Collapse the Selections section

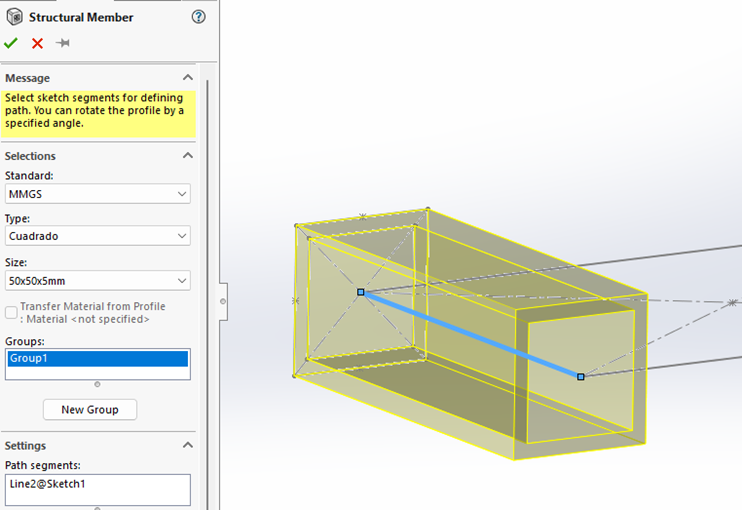pyautogui.click(x=188, y=156)
